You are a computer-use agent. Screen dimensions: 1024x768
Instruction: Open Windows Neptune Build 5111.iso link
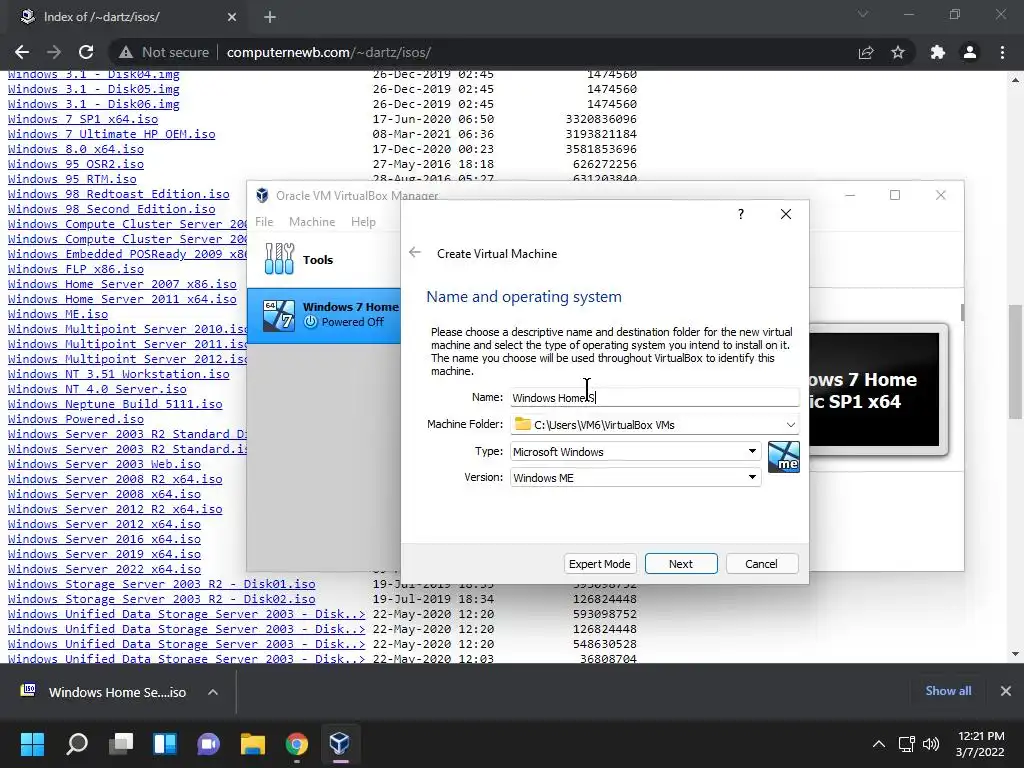click(x=115, y=404)
